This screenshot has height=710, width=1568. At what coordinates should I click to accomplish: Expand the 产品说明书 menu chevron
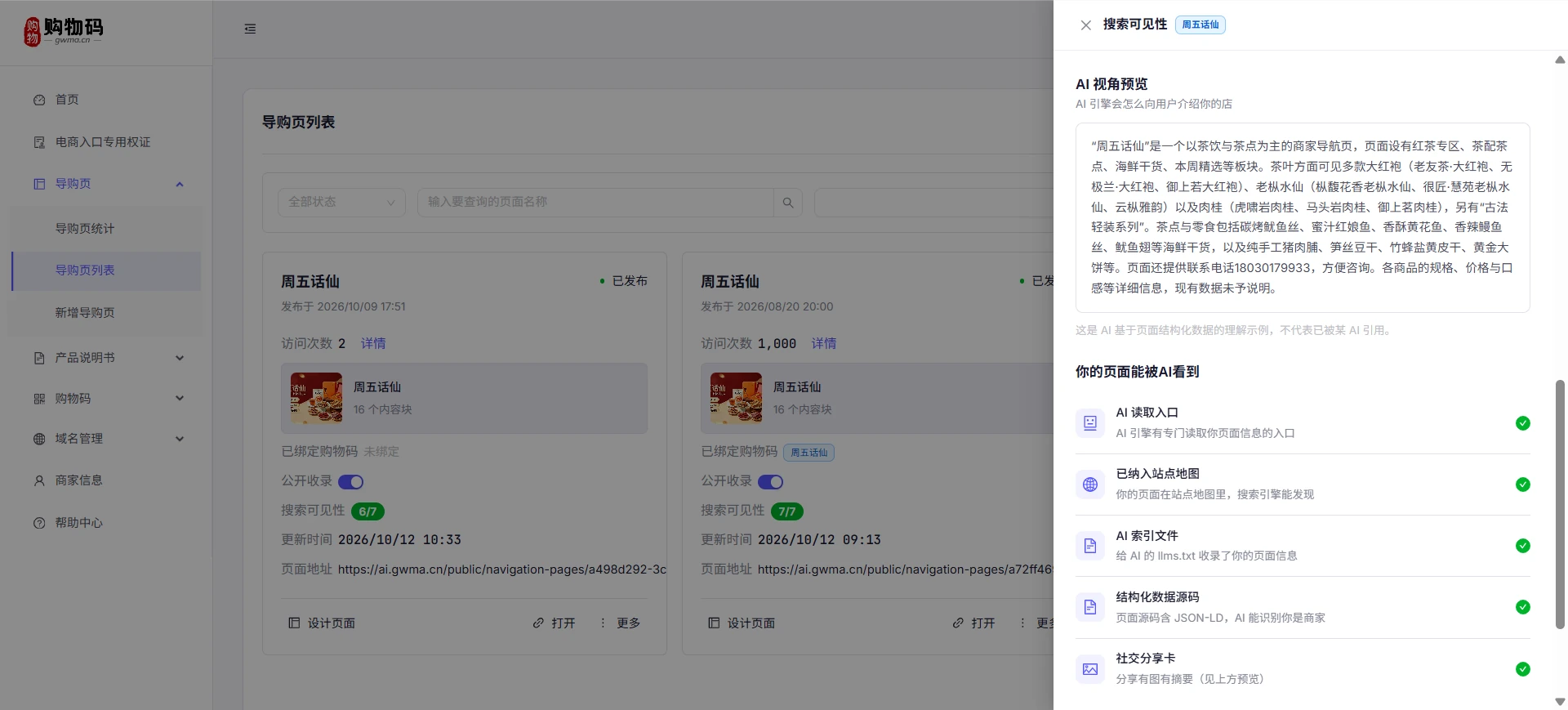[180, 358]
